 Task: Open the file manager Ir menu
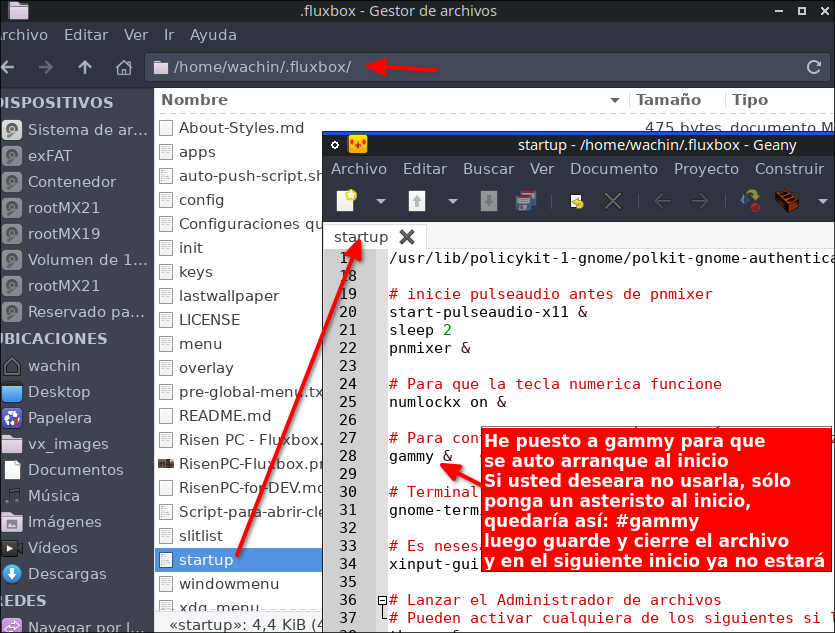click(x=169, y=35)
